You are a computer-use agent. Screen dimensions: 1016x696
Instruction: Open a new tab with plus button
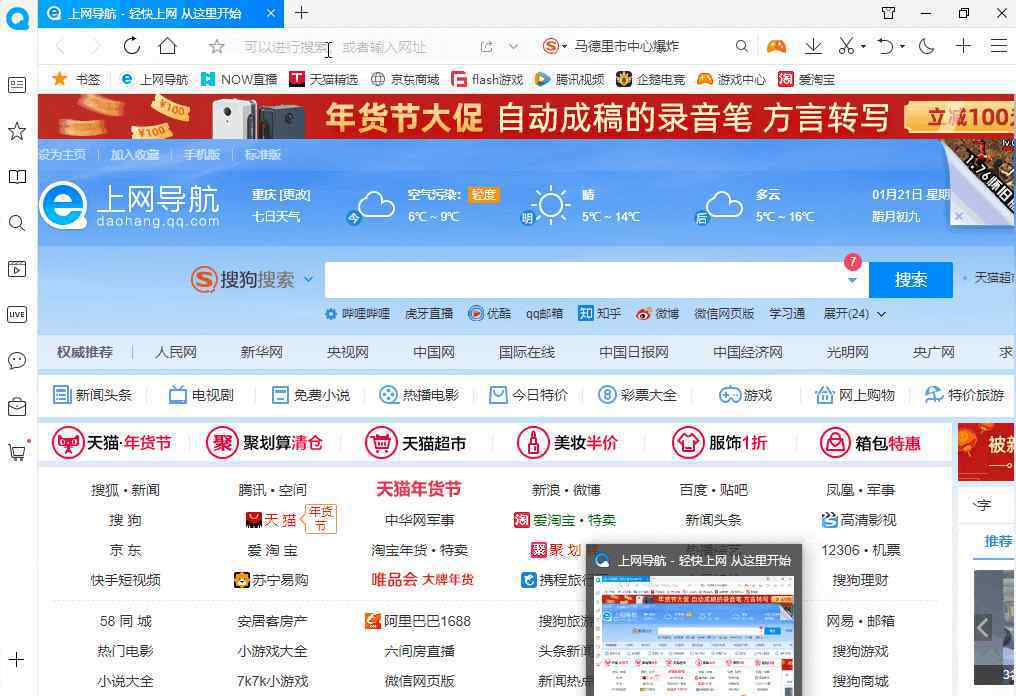pos(301,13)
